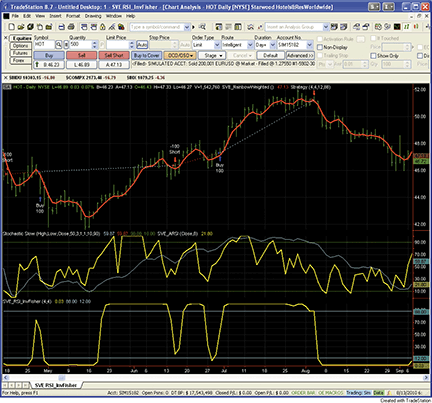Enable the Show Only checkbox
432x403 pixels.
[x=373, y=56]
